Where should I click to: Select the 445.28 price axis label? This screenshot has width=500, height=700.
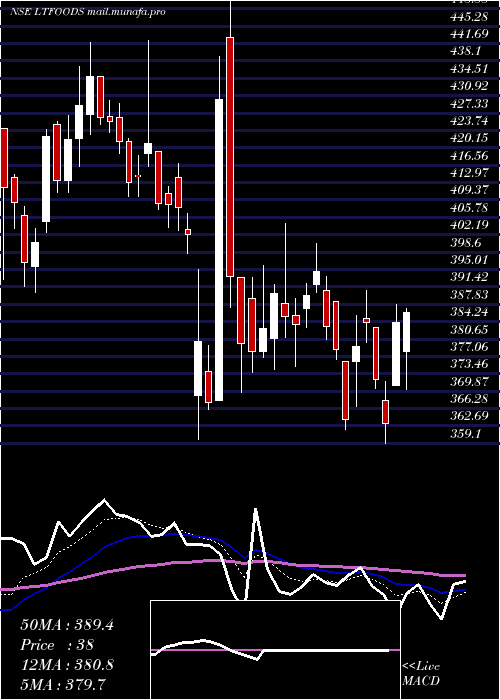pyautogui.click(x=469, y=17)
